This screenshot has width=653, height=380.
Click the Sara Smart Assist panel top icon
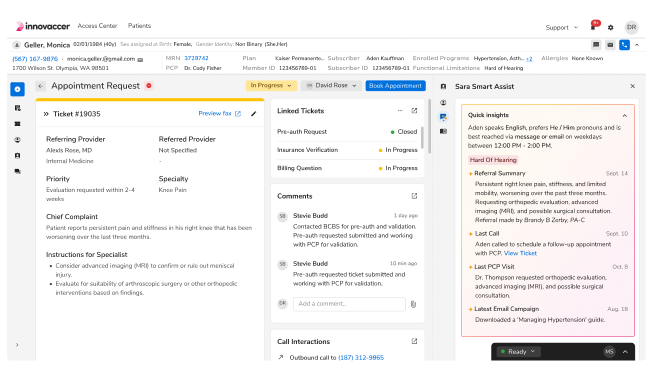click(444, 86)
